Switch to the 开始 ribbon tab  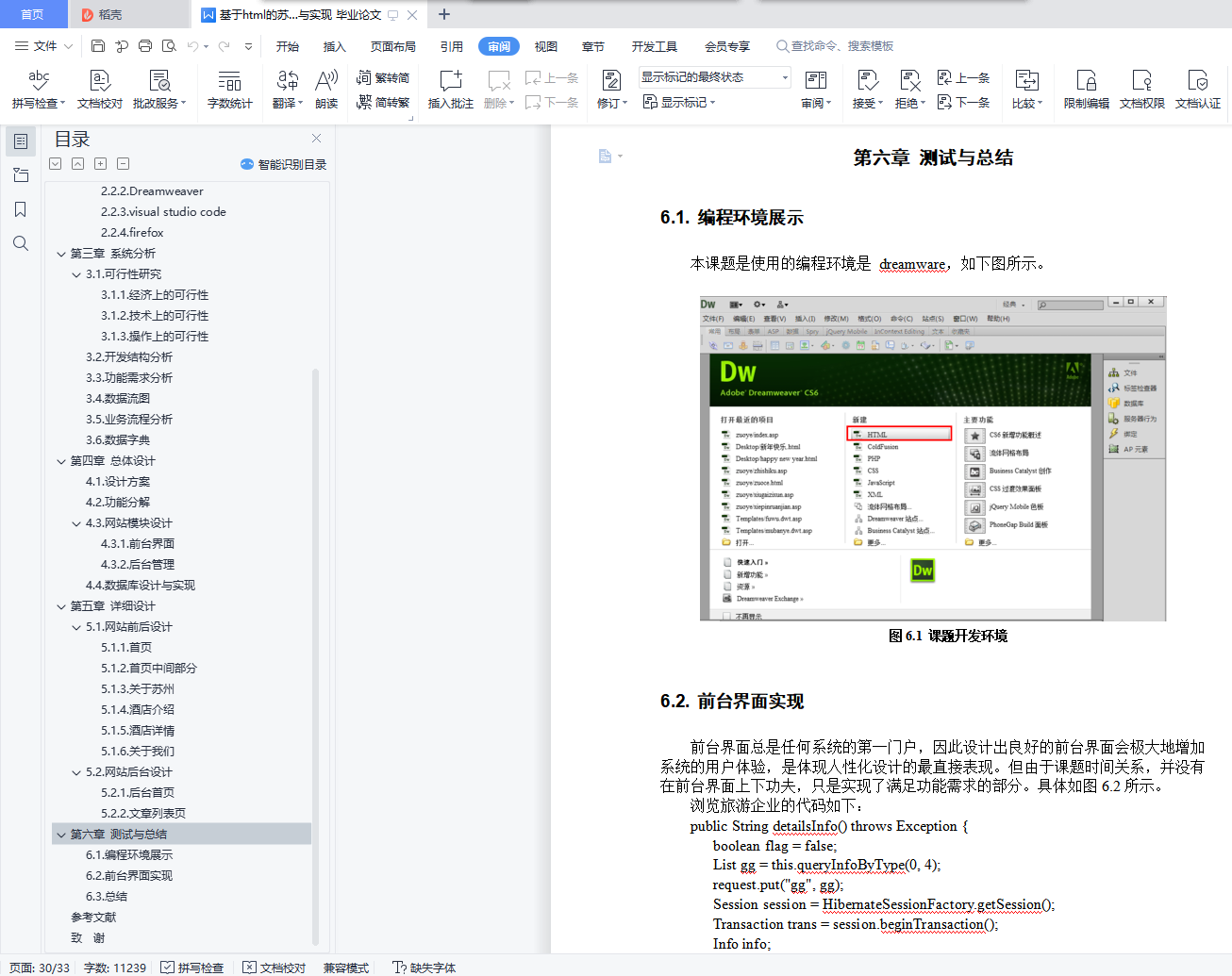(288, 46)
